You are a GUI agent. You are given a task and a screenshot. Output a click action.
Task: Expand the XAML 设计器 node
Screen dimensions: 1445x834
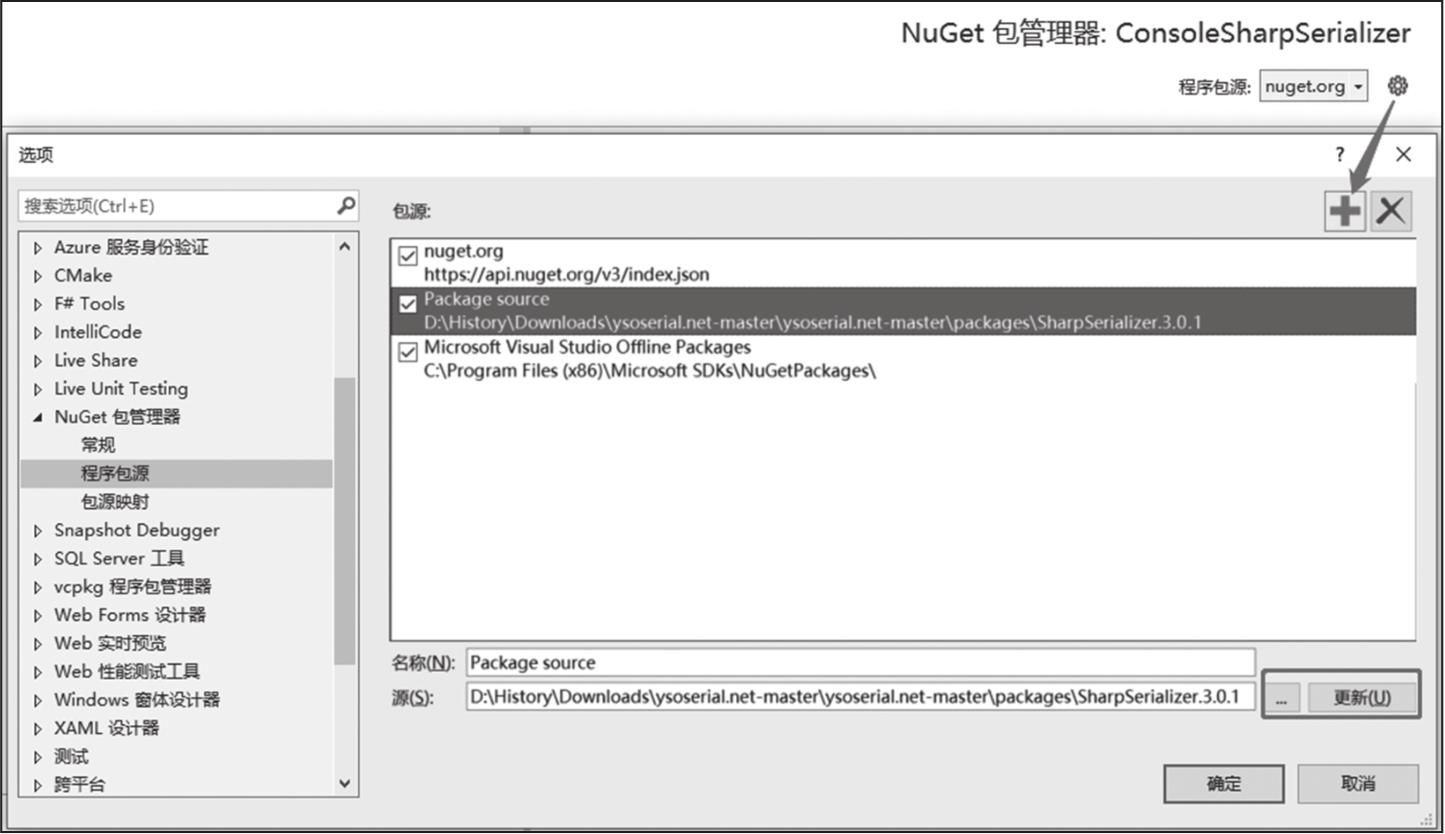[x=38, y=729]
